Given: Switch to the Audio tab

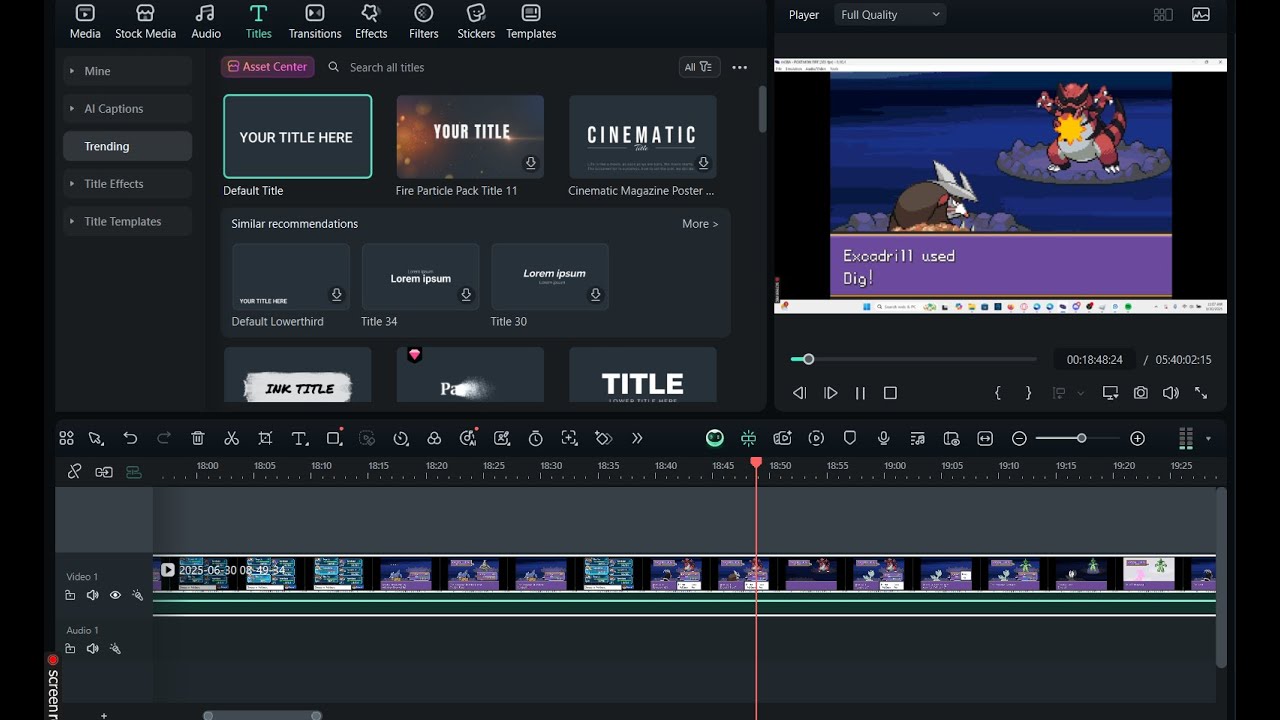Looking at the screenshot, I should point(206,21).
